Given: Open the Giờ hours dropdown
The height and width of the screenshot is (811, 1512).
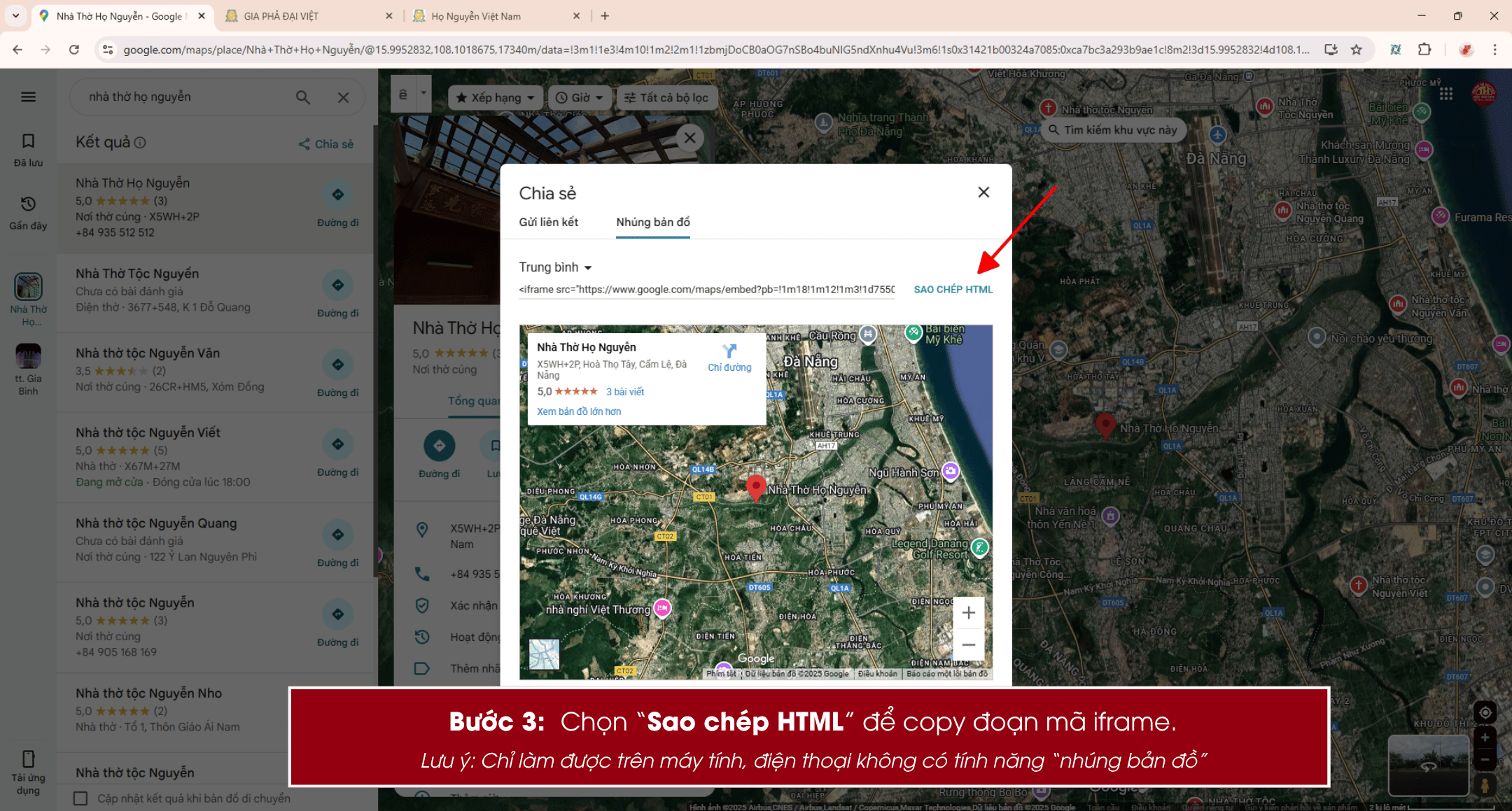Looking at the screenshot, I should point(579,97).
